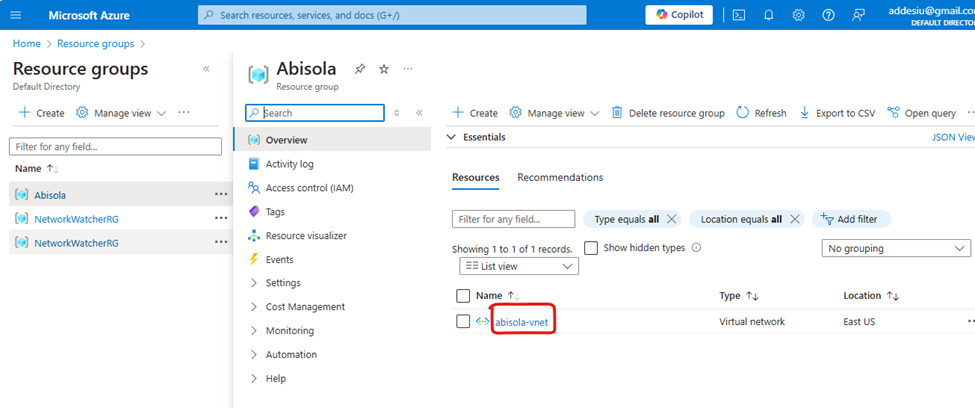Click the global search resources field
The height and width of the screenshot is (408, 975).
[x=392, y=15]
